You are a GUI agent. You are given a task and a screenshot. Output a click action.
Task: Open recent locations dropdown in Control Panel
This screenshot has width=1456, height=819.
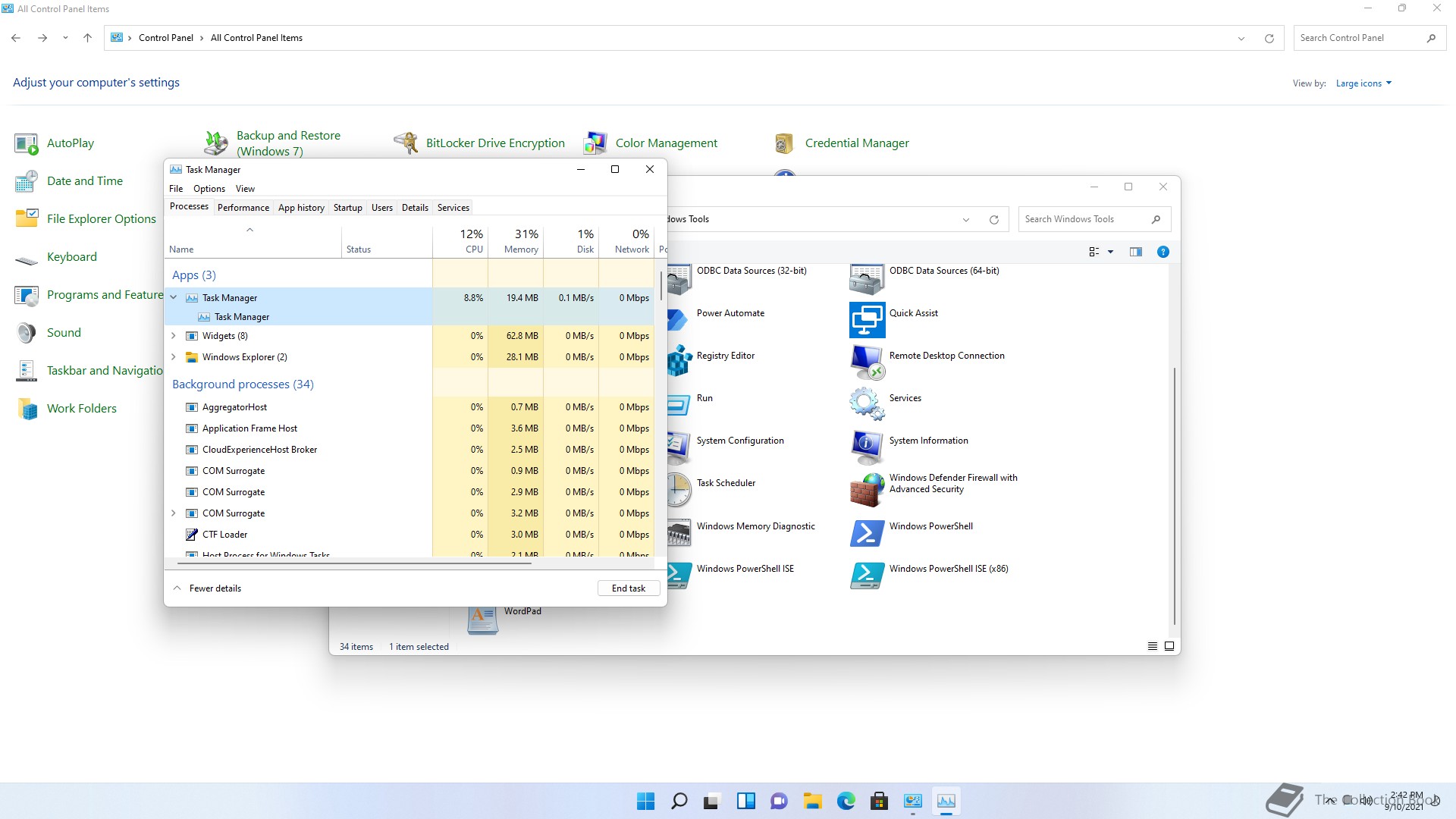click(x=65, y=38)
